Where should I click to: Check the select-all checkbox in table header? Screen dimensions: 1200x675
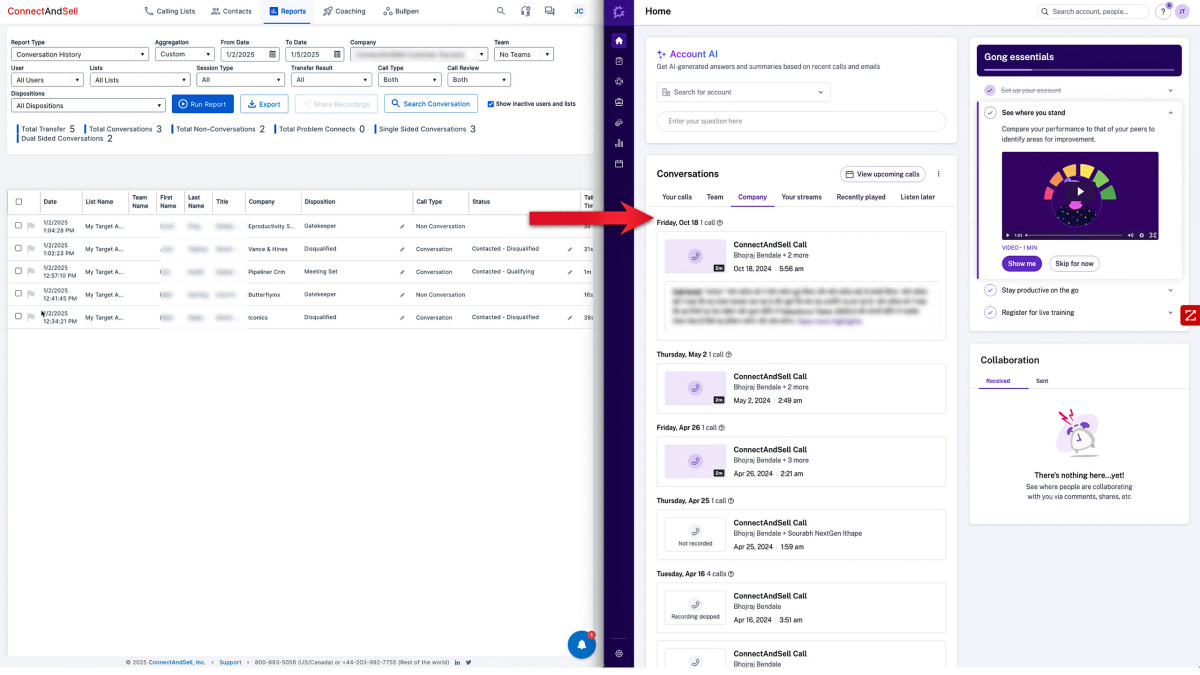(x=18, y=202)
